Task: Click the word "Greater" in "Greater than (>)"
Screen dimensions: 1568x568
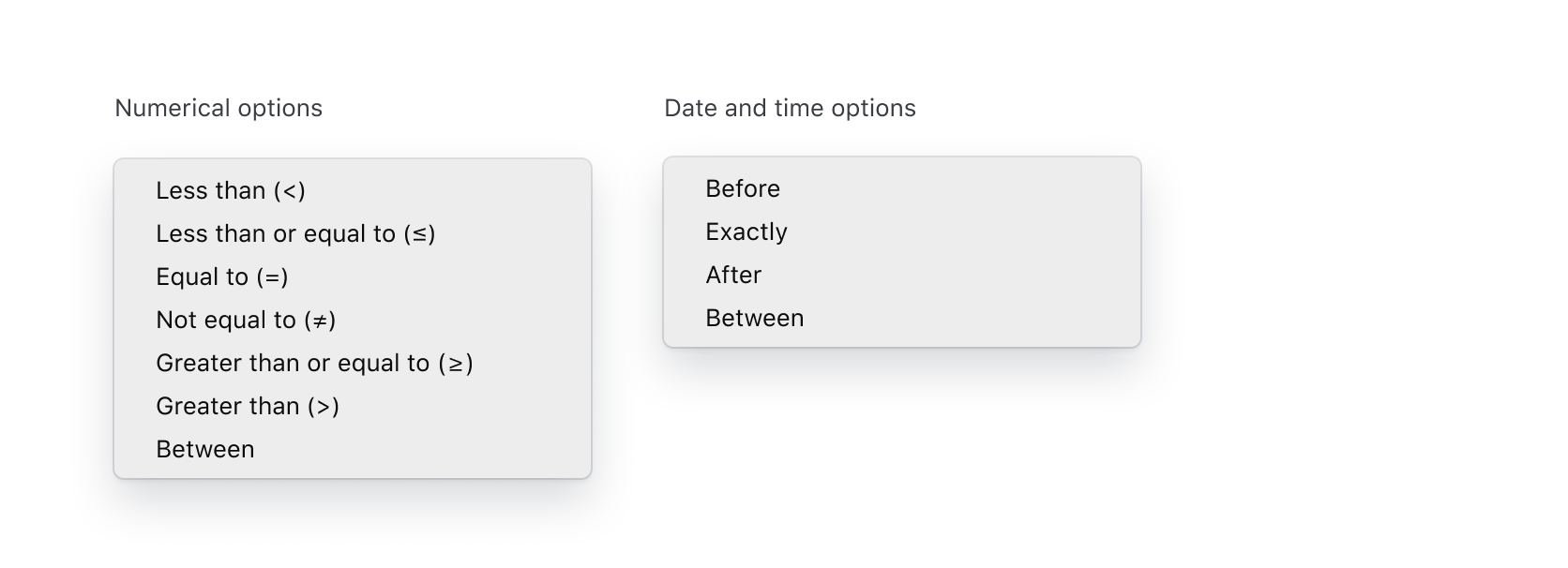Action: click(x=191, y=407)
